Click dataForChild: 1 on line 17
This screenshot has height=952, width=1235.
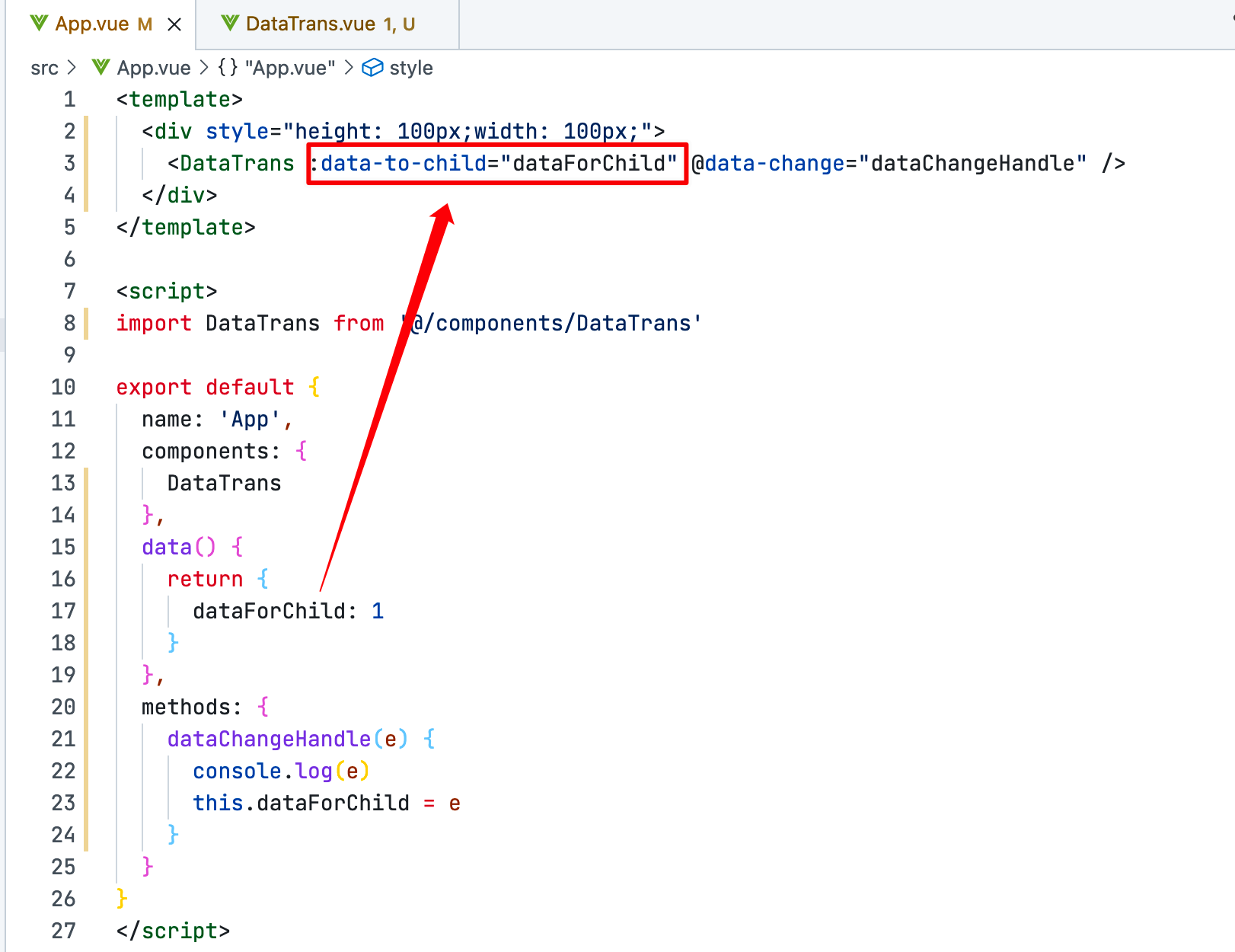[289, 612]
